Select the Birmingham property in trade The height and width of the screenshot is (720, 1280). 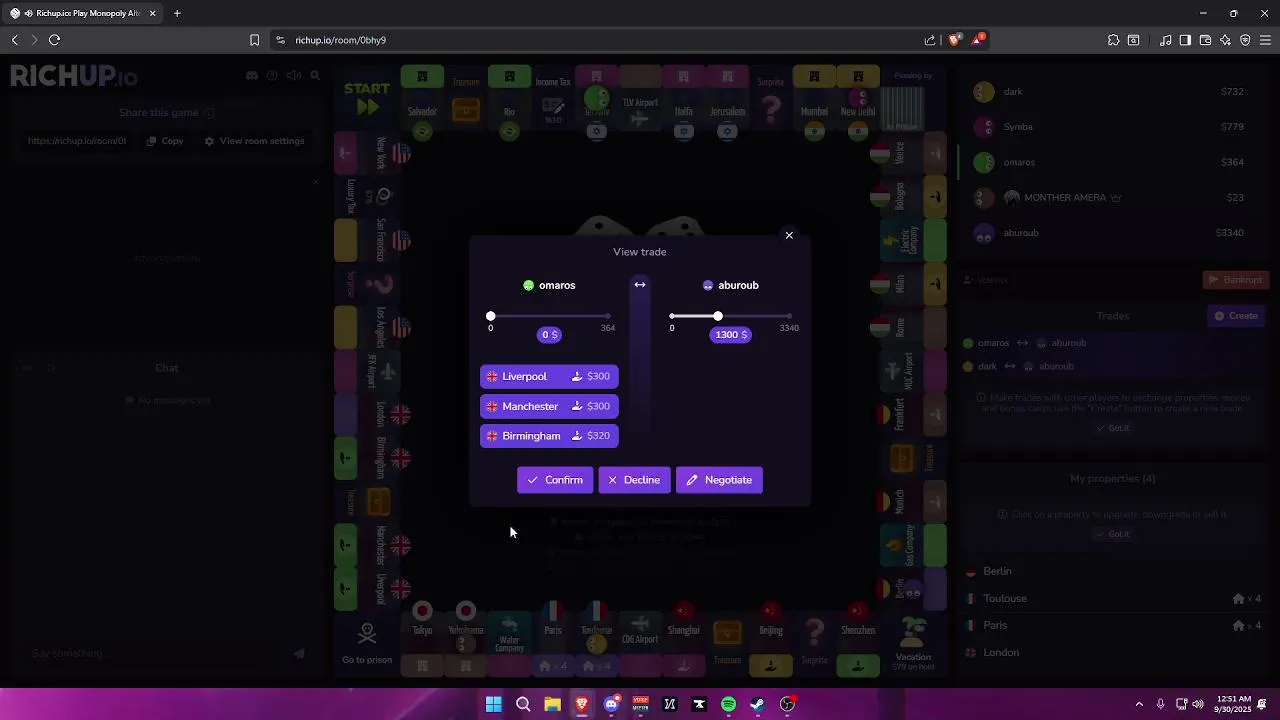click(549, 436)
